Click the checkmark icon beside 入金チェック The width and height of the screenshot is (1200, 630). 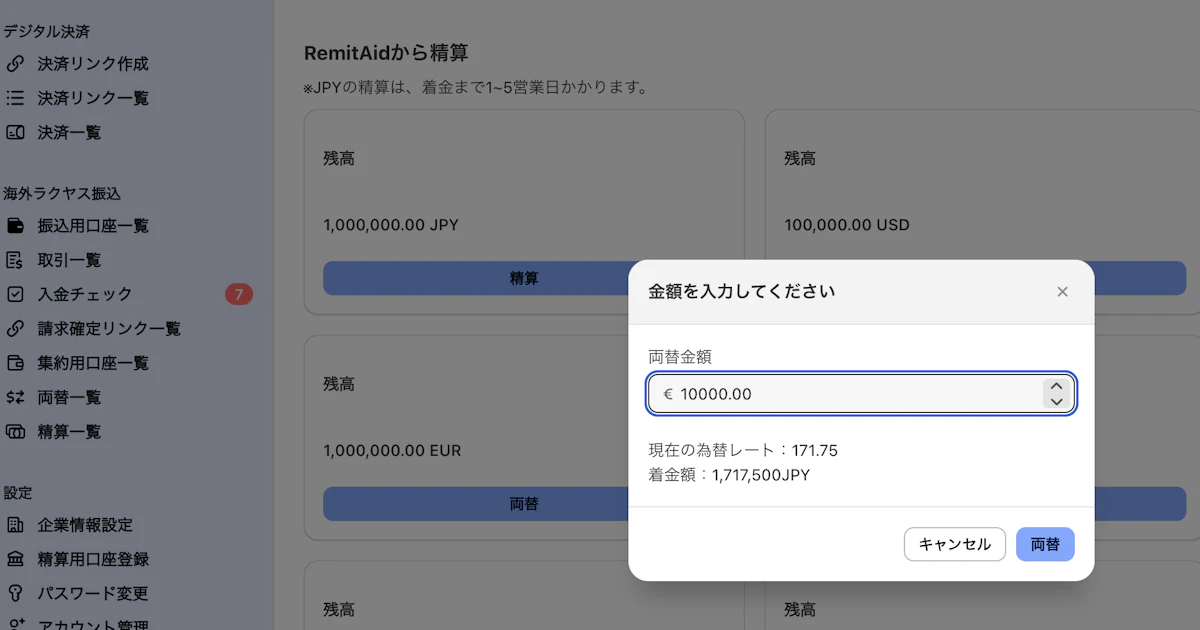[x=15, y=294]
